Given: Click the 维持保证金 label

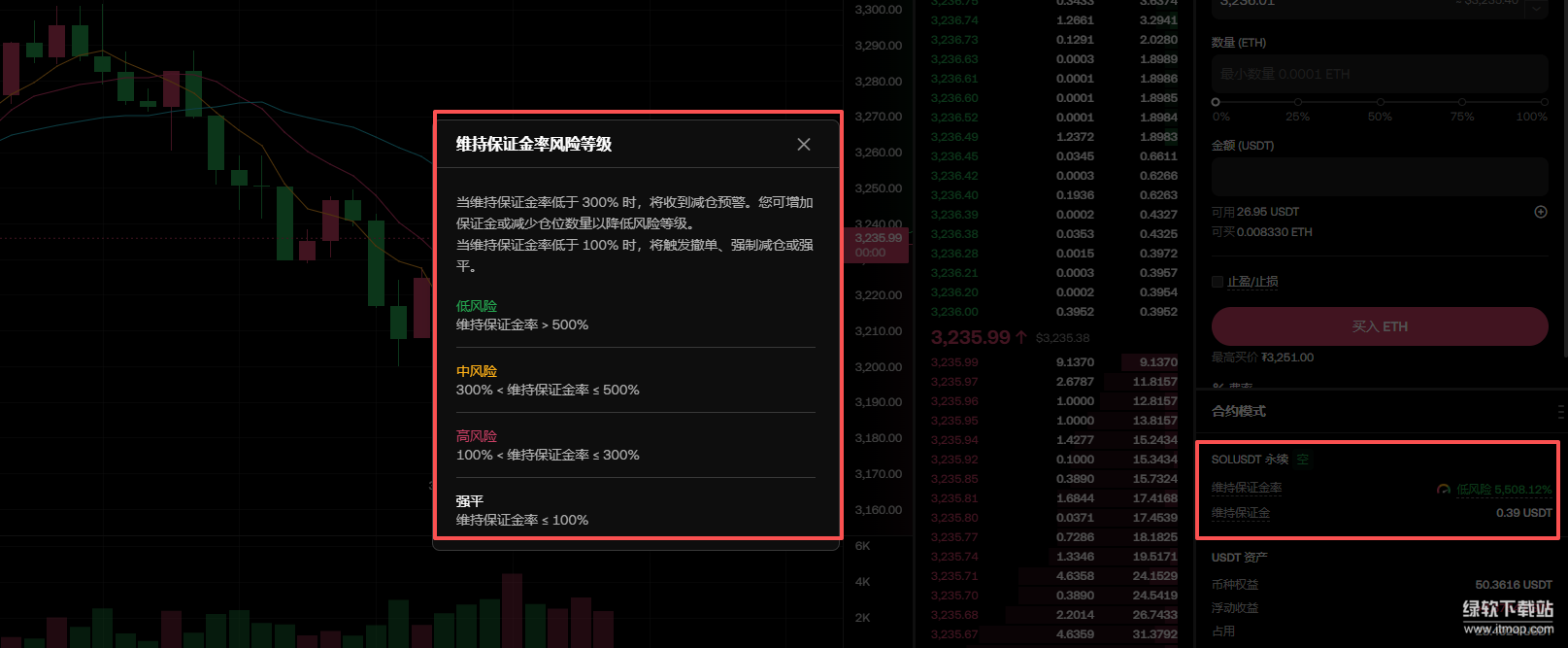Looking at the screenshot, I should point(1241,513).
